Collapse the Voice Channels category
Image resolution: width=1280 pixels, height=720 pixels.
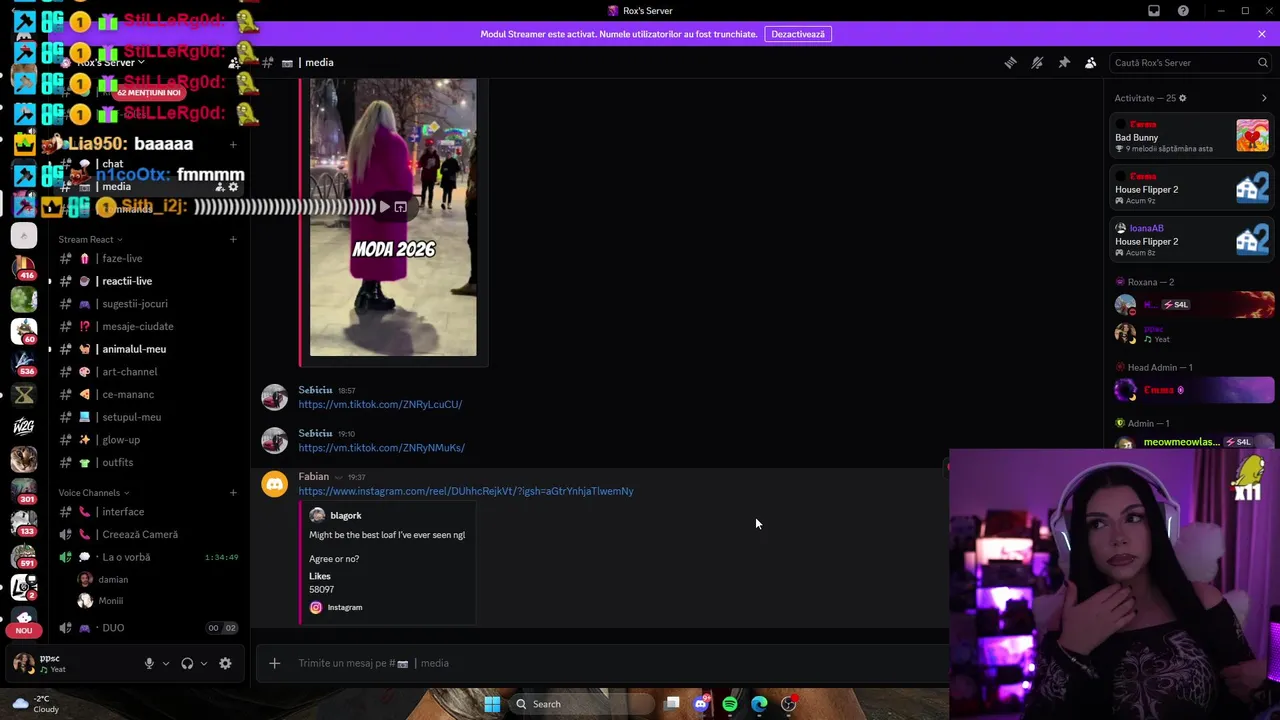pyautogui.click(x=93, y=492)
